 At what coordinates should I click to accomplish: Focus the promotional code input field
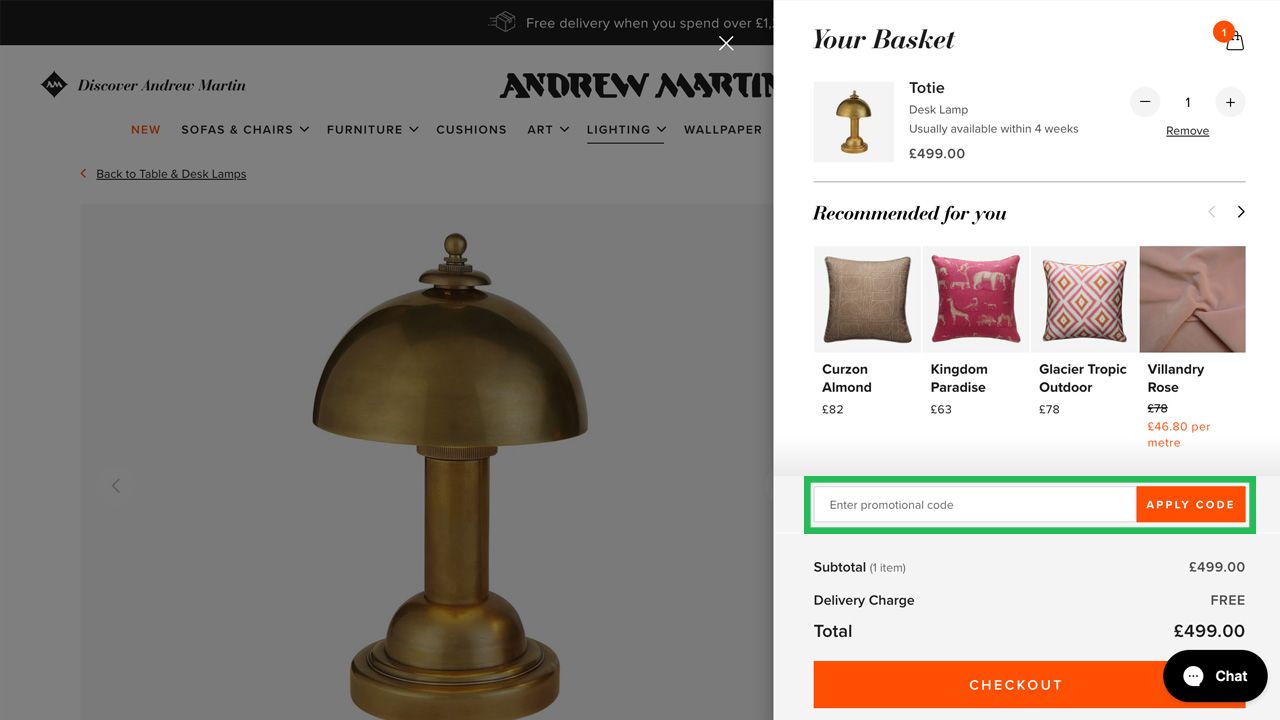coord(975,505)
